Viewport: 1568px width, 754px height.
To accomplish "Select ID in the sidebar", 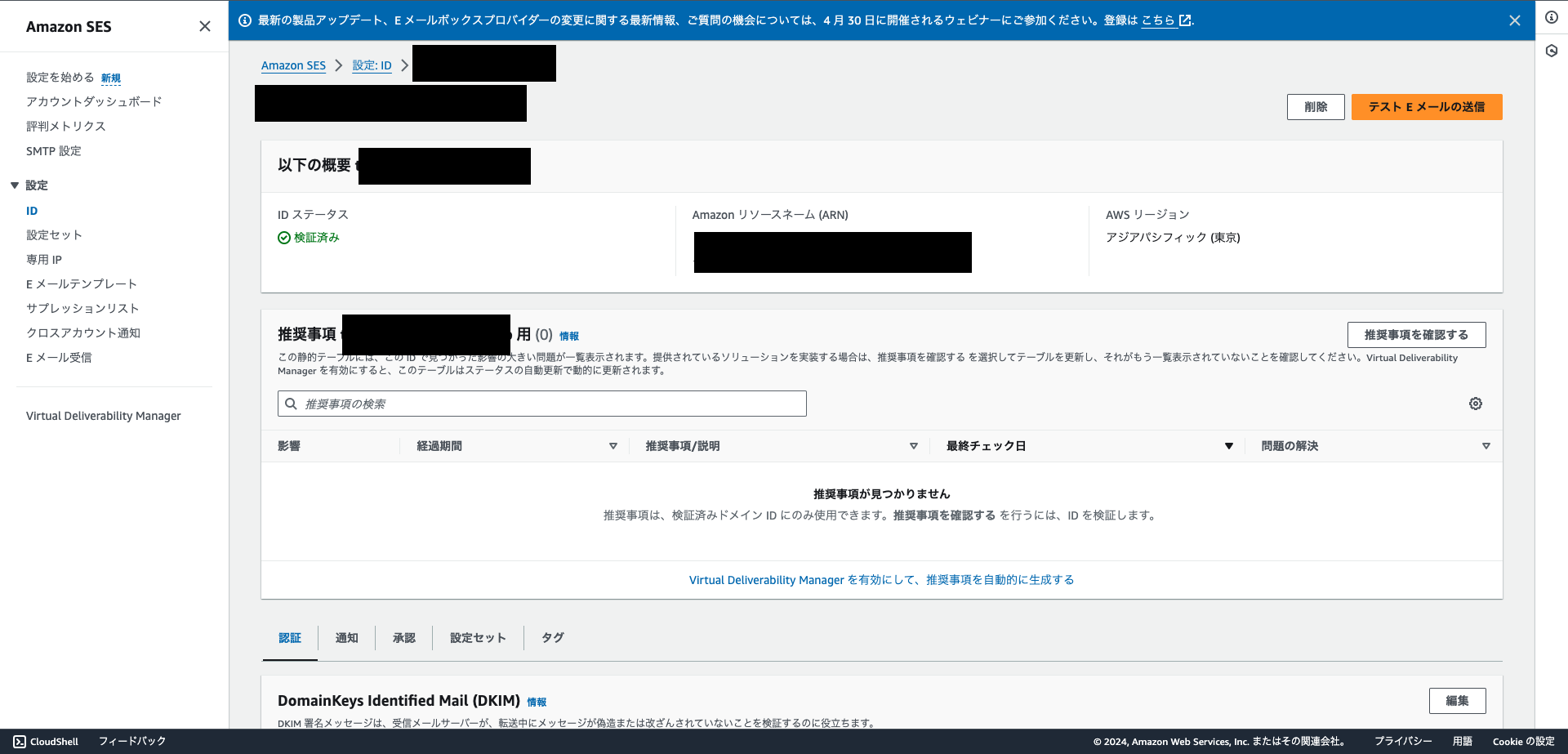I will (x=32, y=211).
